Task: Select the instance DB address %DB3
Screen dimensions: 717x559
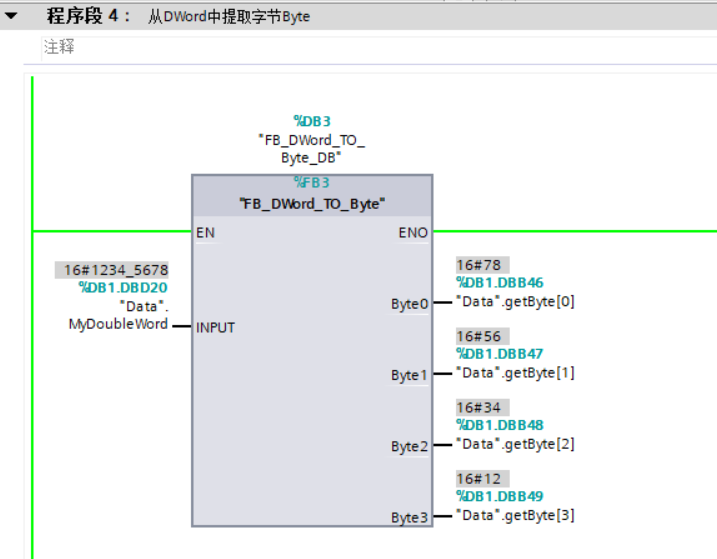Action: click(x=312, y=121)
